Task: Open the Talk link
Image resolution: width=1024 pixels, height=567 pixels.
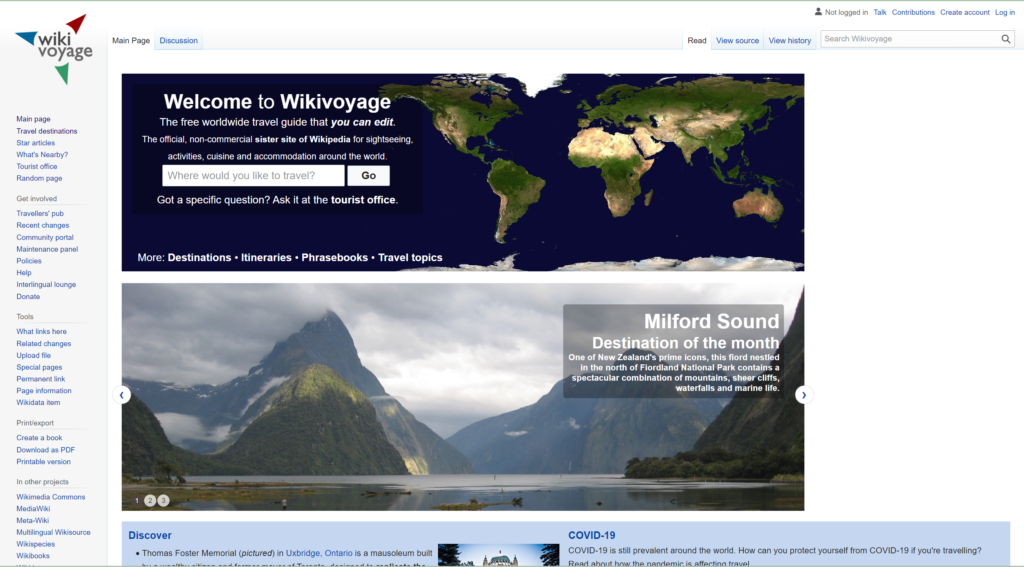Action: tap(880, 12)
